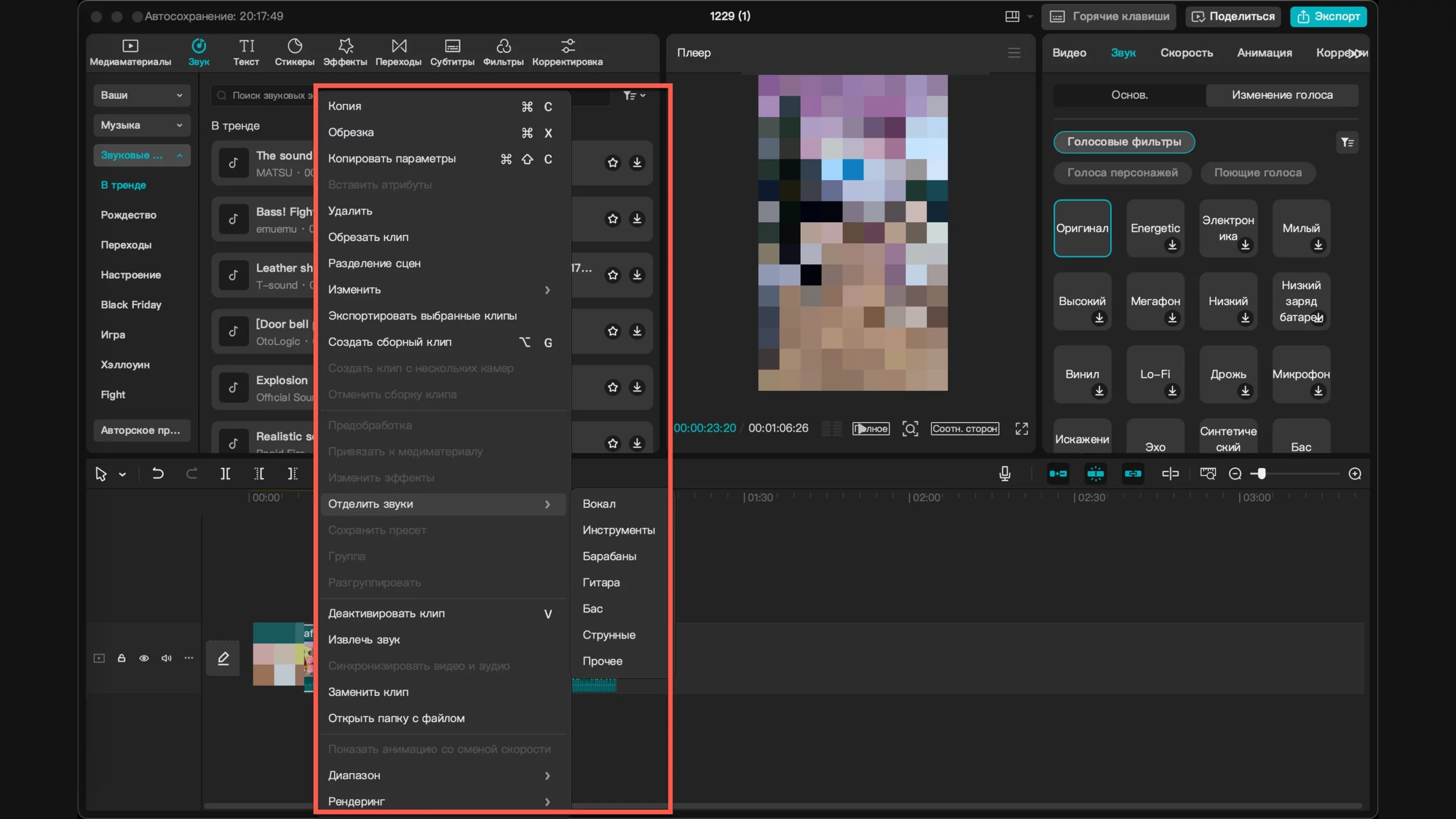Toggle the track lock icon
Screen dimensions: 1456x819
[121, 658]
